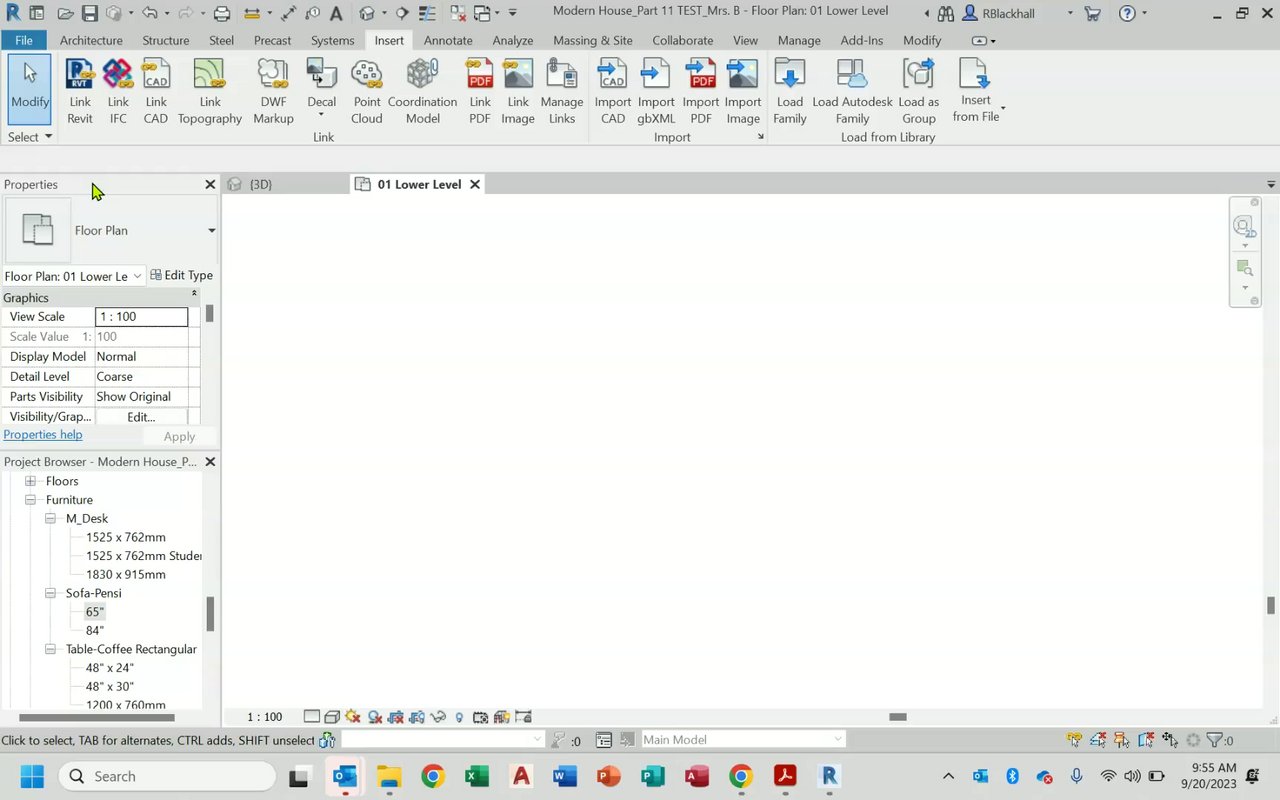1280x800 pixels.
Task: Click the Print icon in the title bar
Action: [222, 13]
